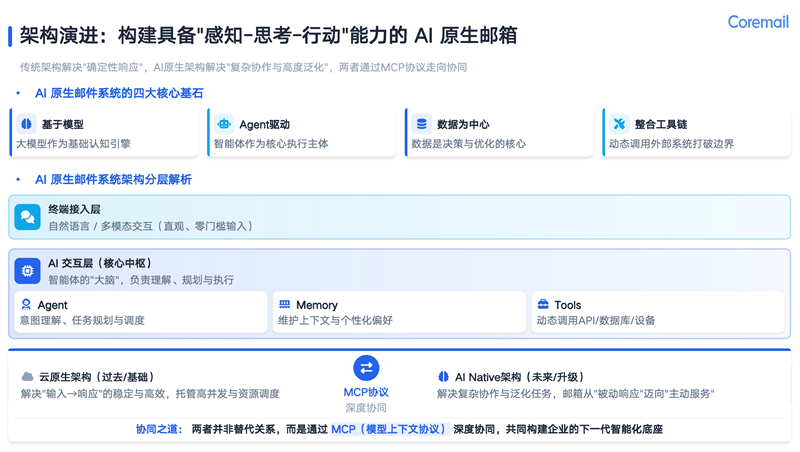Click the Memory module icon
Image resolution: width=800 pixels, height=452 pixels.
pyautogui.click(x=285, y=304)
